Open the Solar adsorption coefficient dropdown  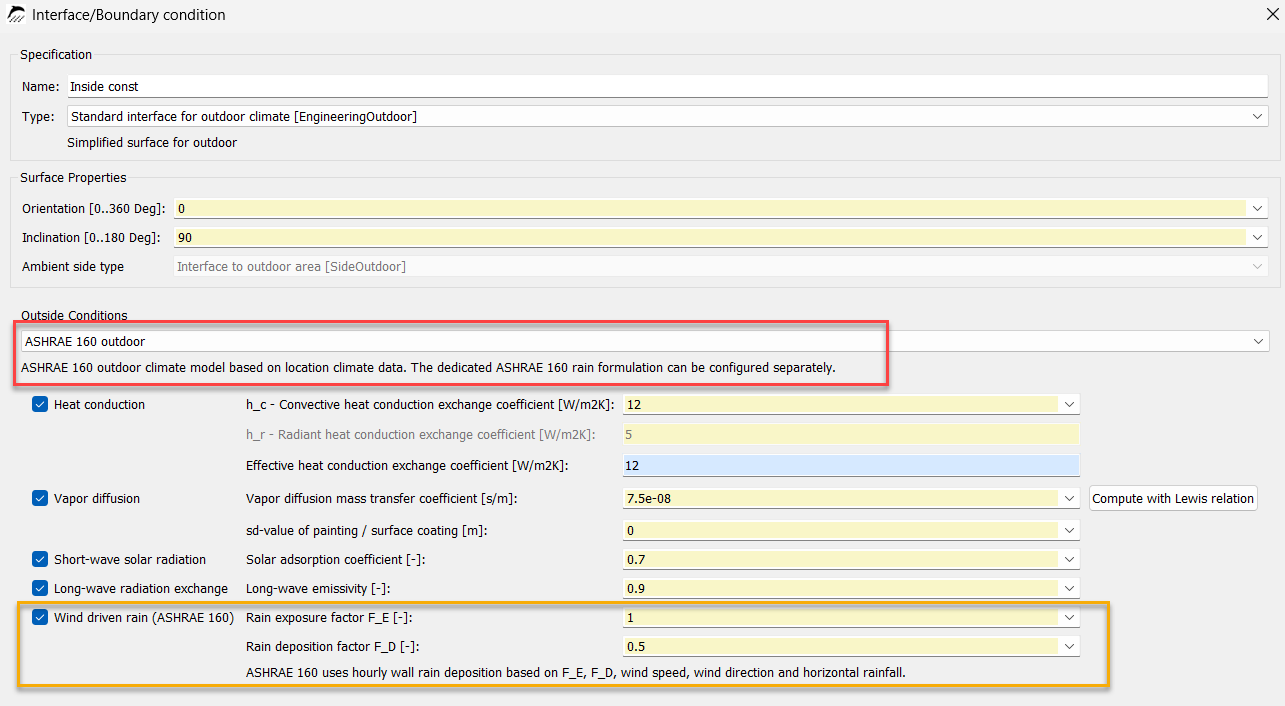click(1070, 560)
